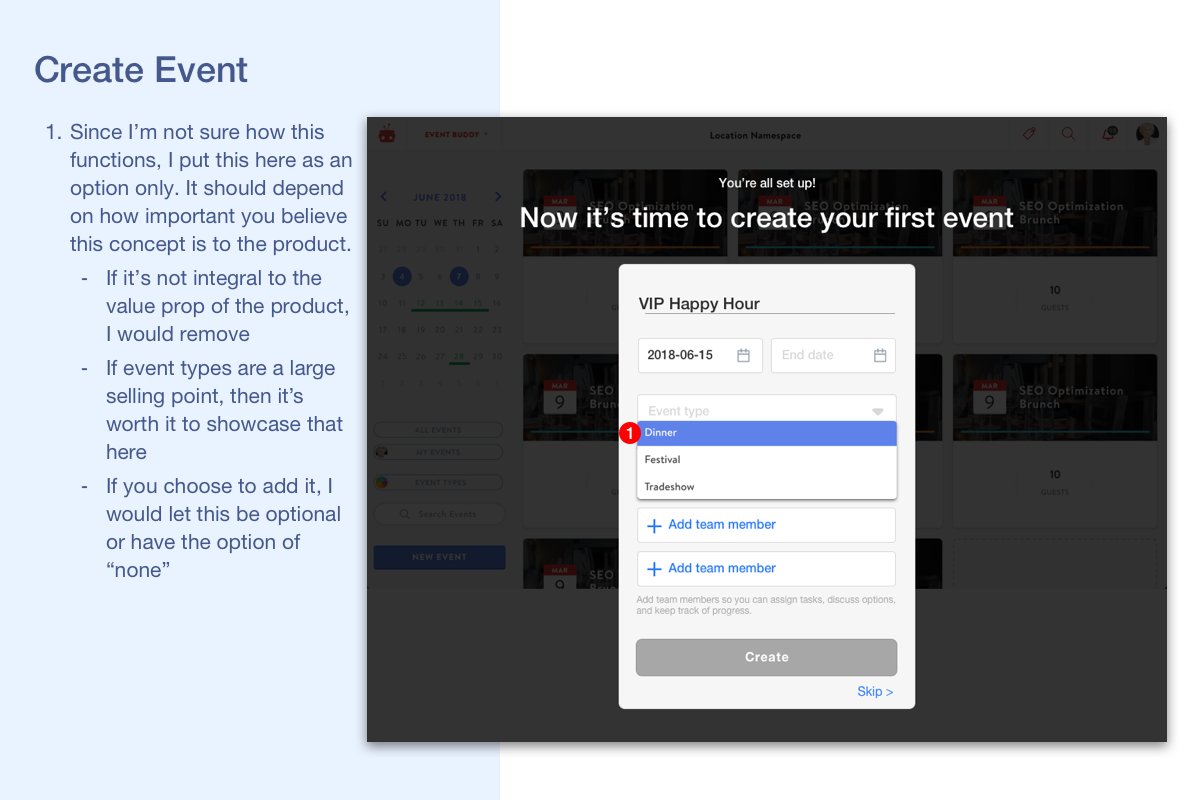The height and width of the screenshot is (800, 1200).
Task: Click note text 'have the option of none'
Action: click(x=203, y=556)
